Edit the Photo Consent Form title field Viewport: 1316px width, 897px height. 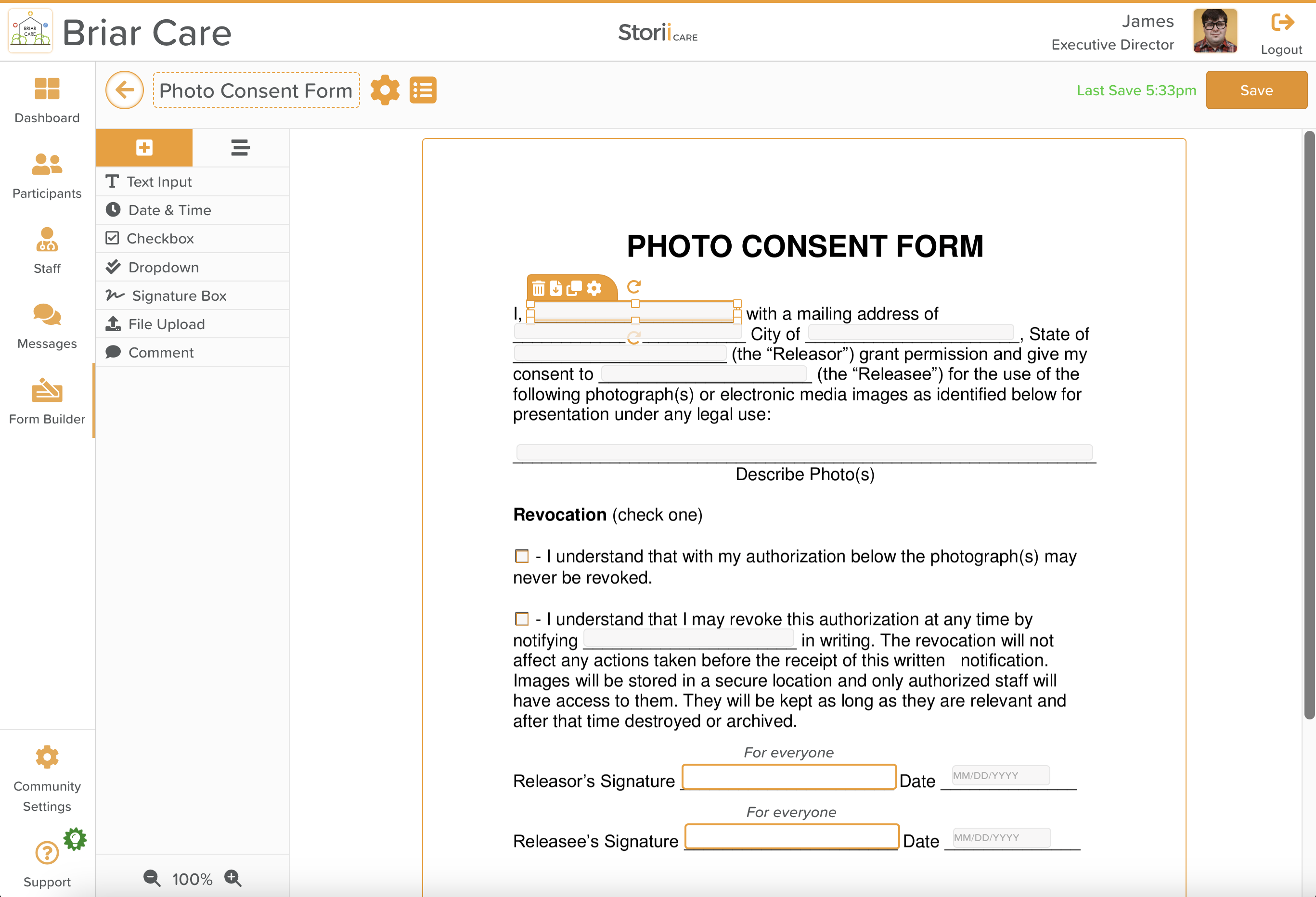pyautogui.click(x=256, y=90)
